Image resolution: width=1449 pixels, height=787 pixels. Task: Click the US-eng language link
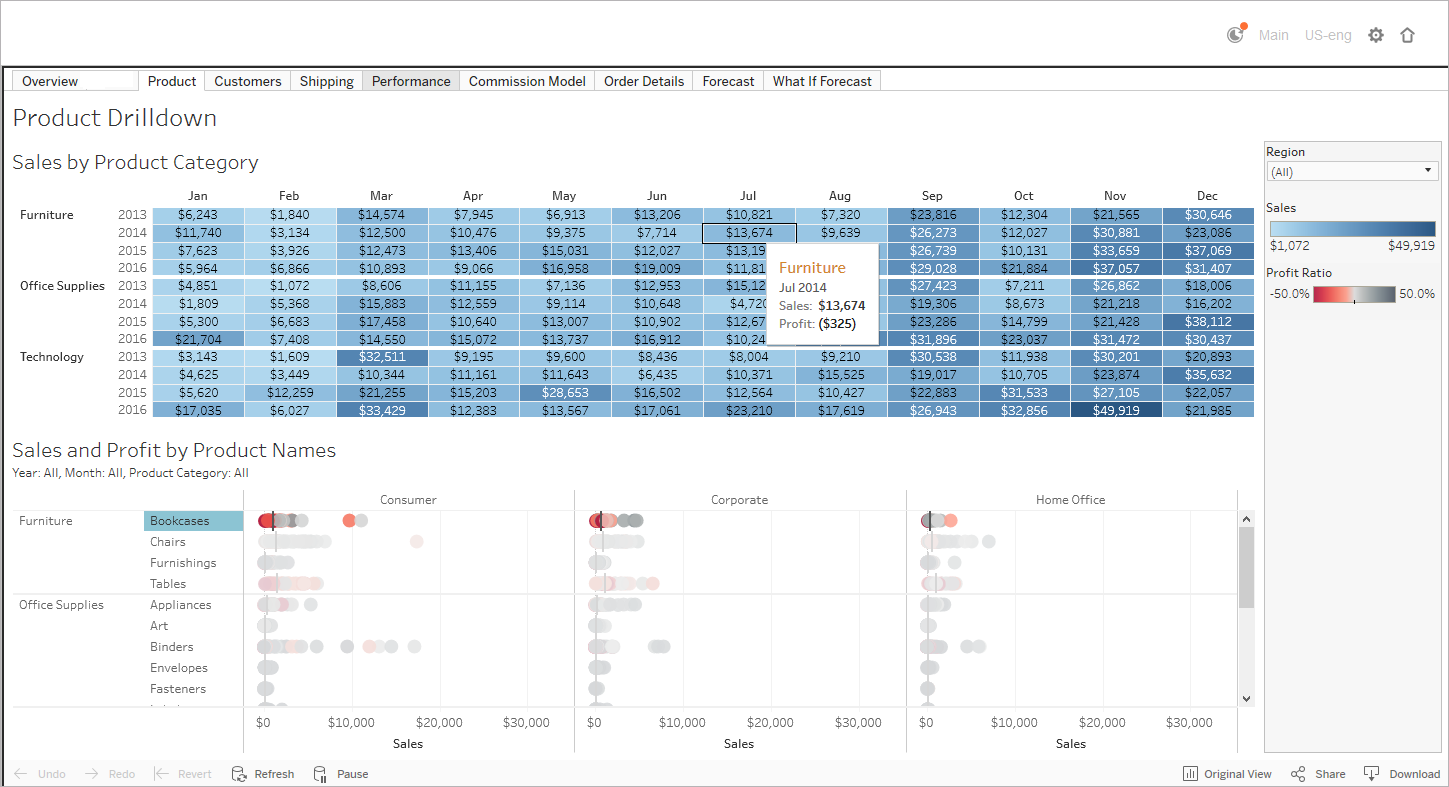(x=1328, y=35)
